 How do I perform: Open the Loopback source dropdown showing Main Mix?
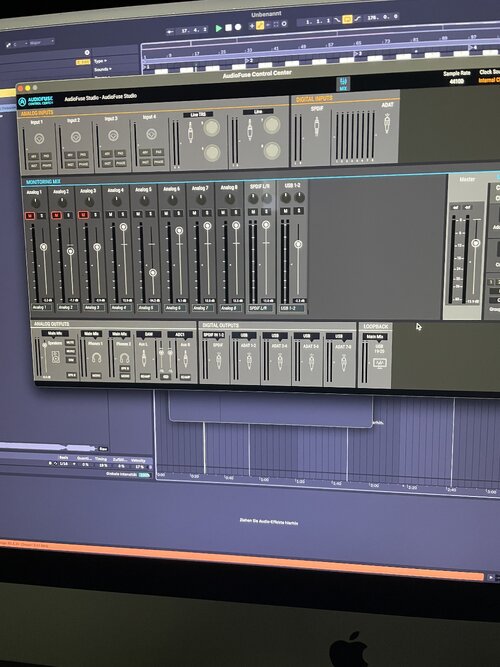click(375, 336)
